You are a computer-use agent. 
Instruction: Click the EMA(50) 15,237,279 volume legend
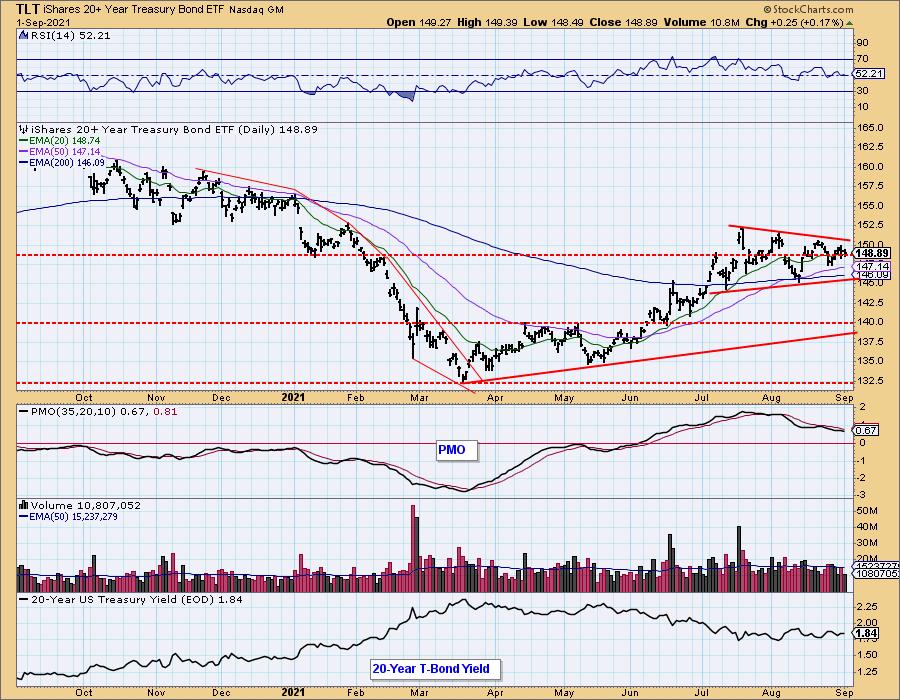click(68, 517)
